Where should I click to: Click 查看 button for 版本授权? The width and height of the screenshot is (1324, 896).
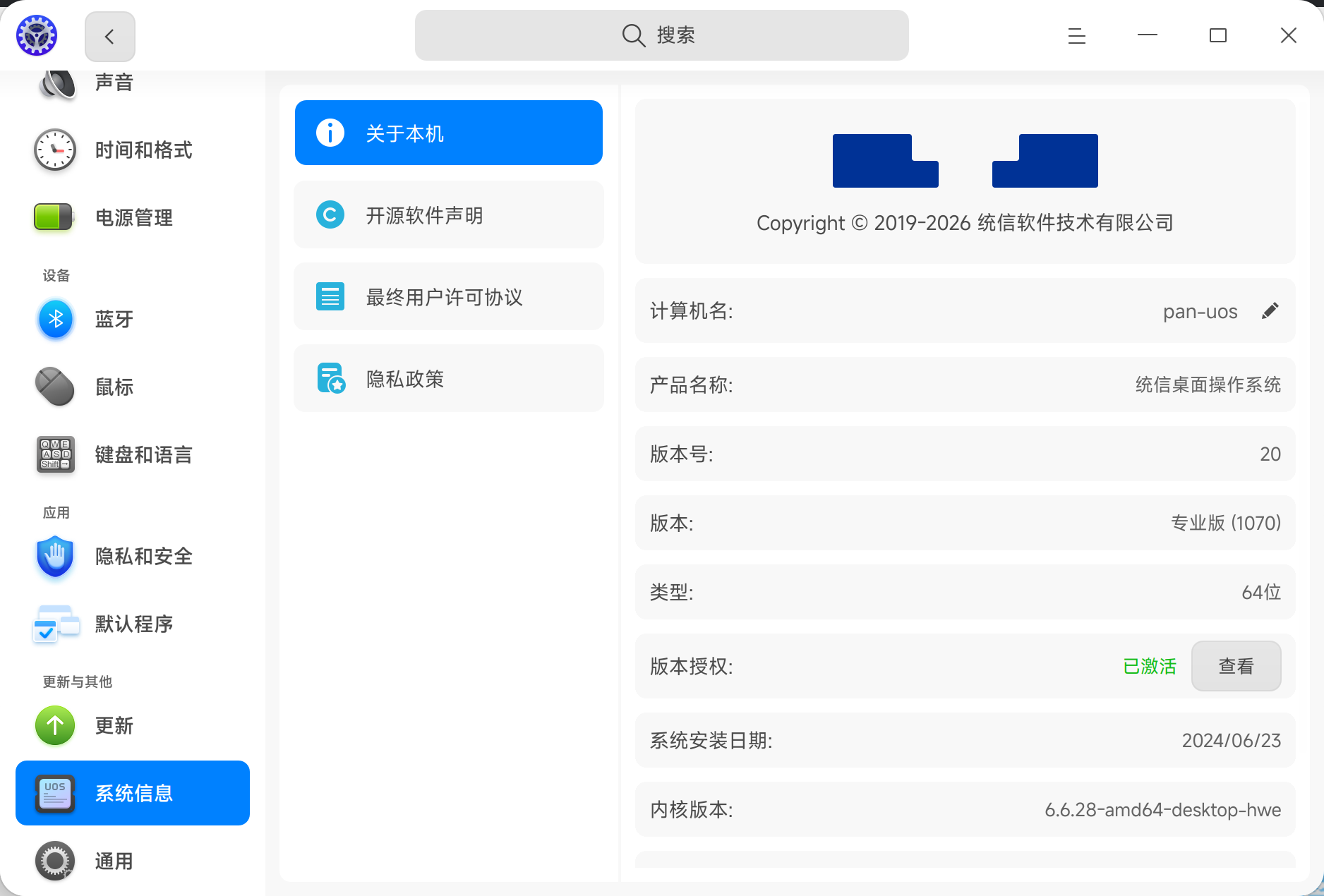pos(1236,666)
